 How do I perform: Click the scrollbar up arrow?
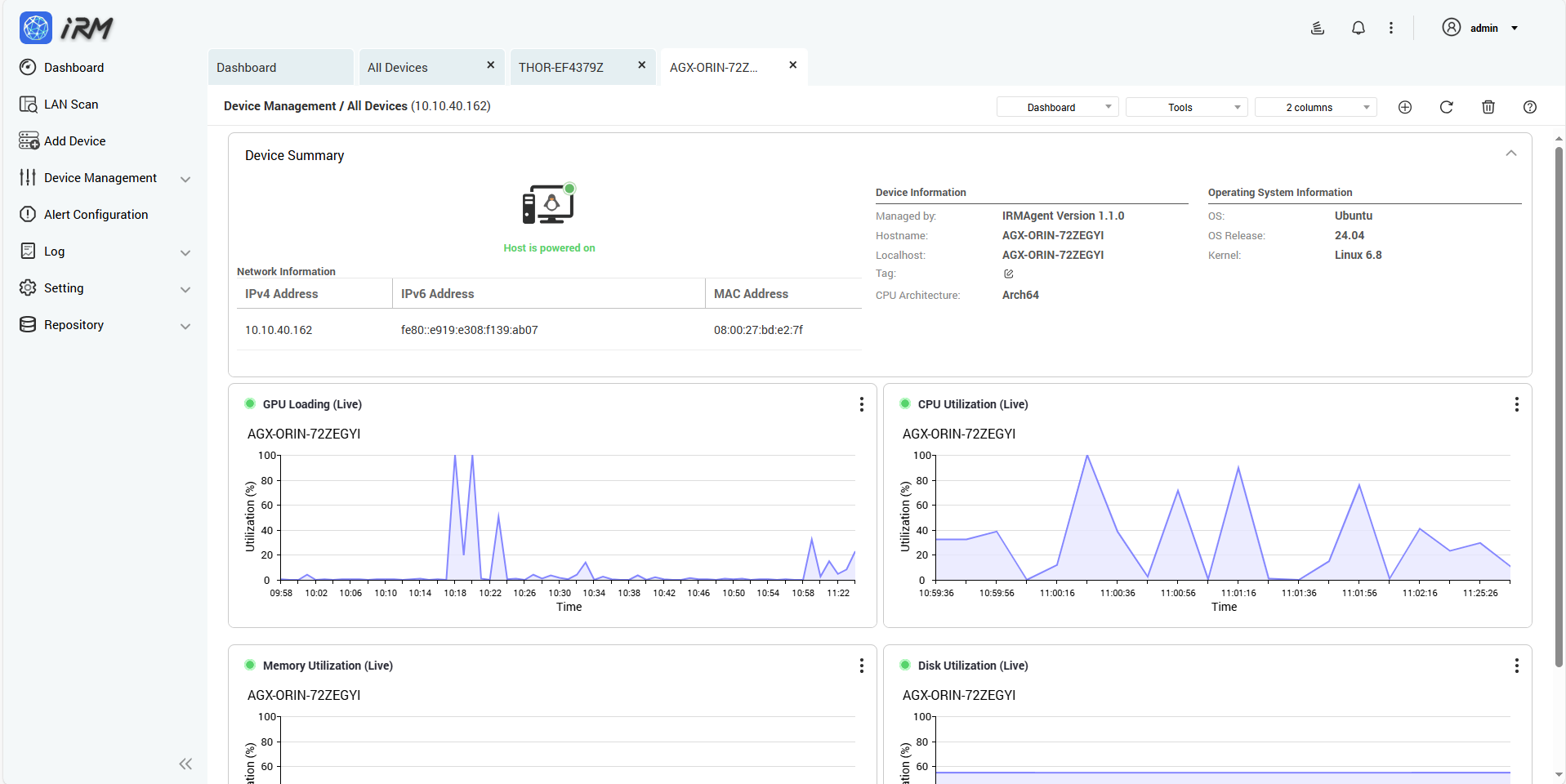click(x=1559, y=138)
